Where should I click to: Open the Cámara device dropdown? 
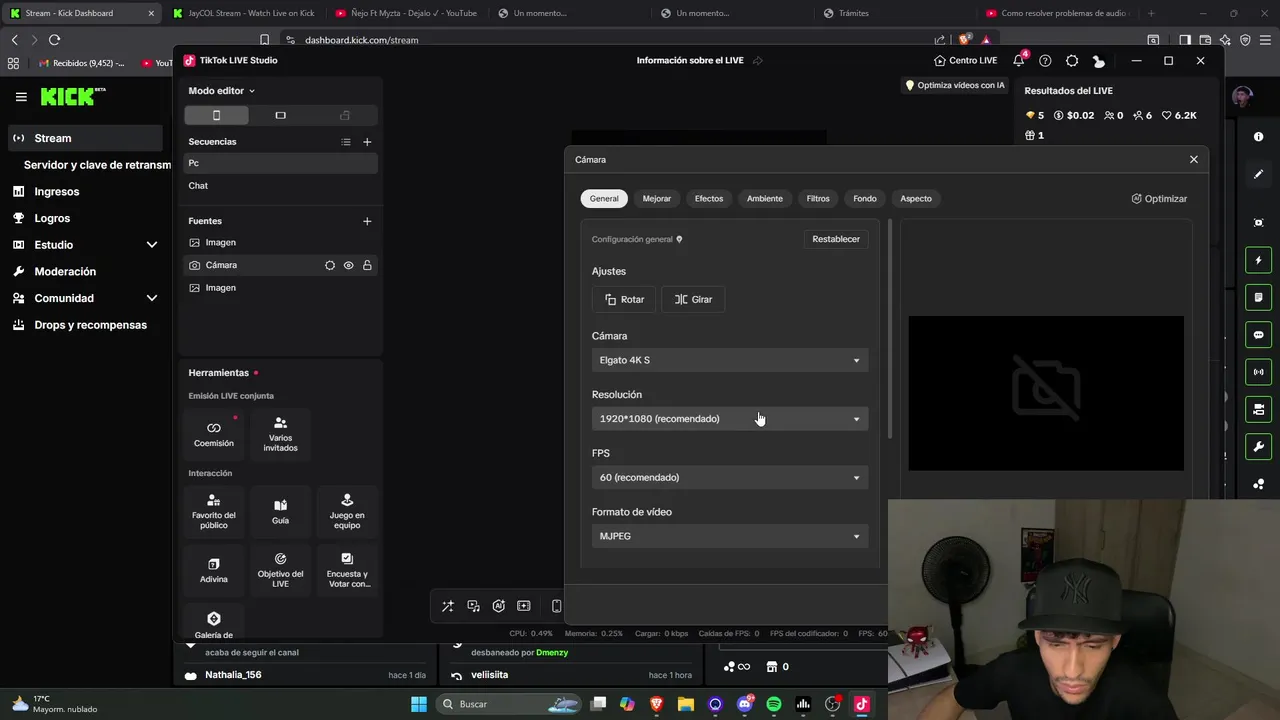tap(730, 360)
